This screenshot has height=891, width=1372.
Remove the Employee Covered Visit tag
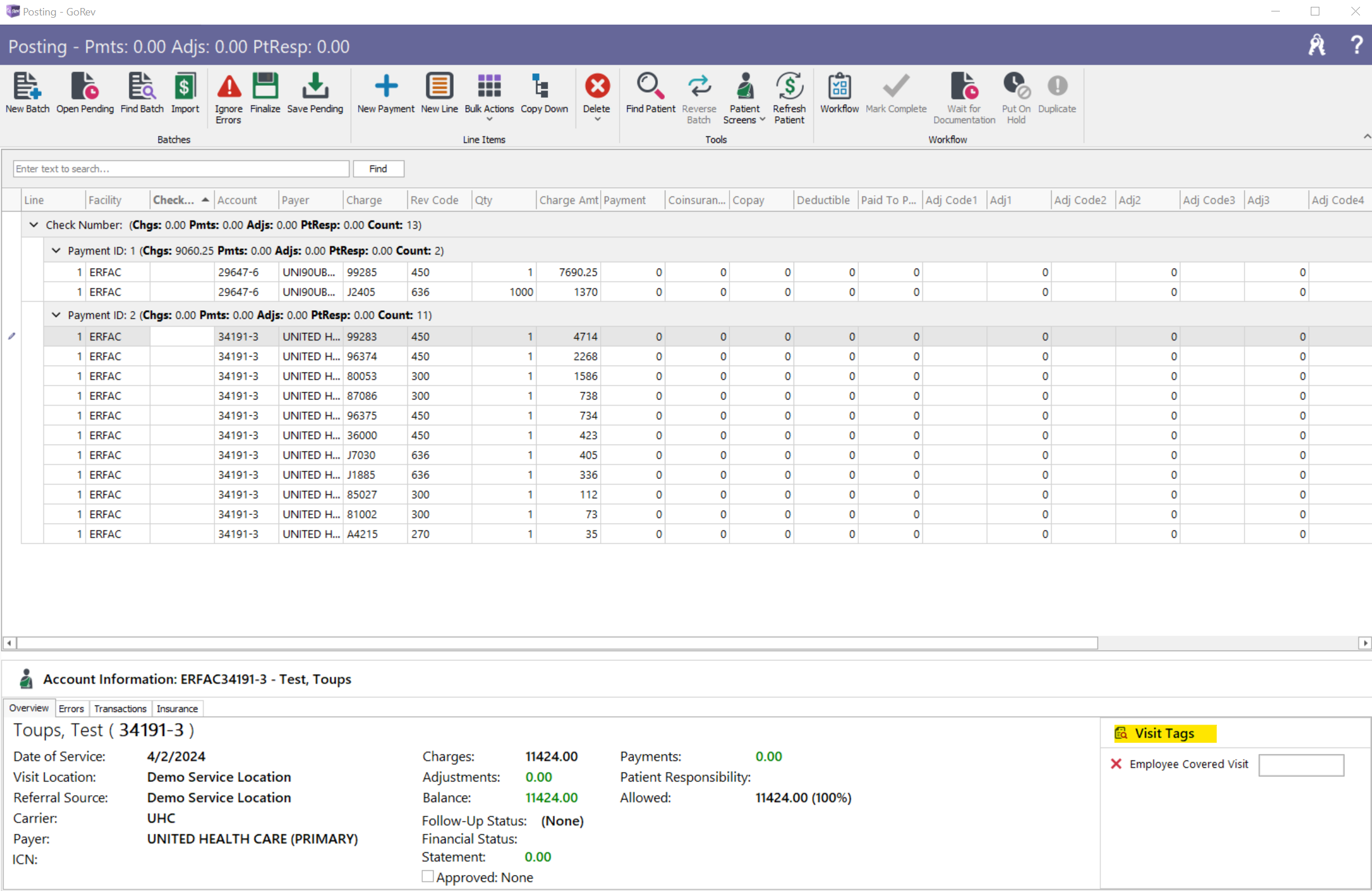tap(1116, 763)
